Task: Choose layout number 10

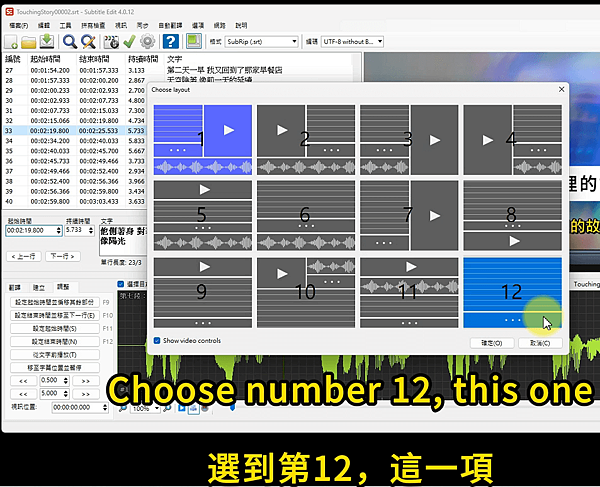Action: tap(306, 292)
